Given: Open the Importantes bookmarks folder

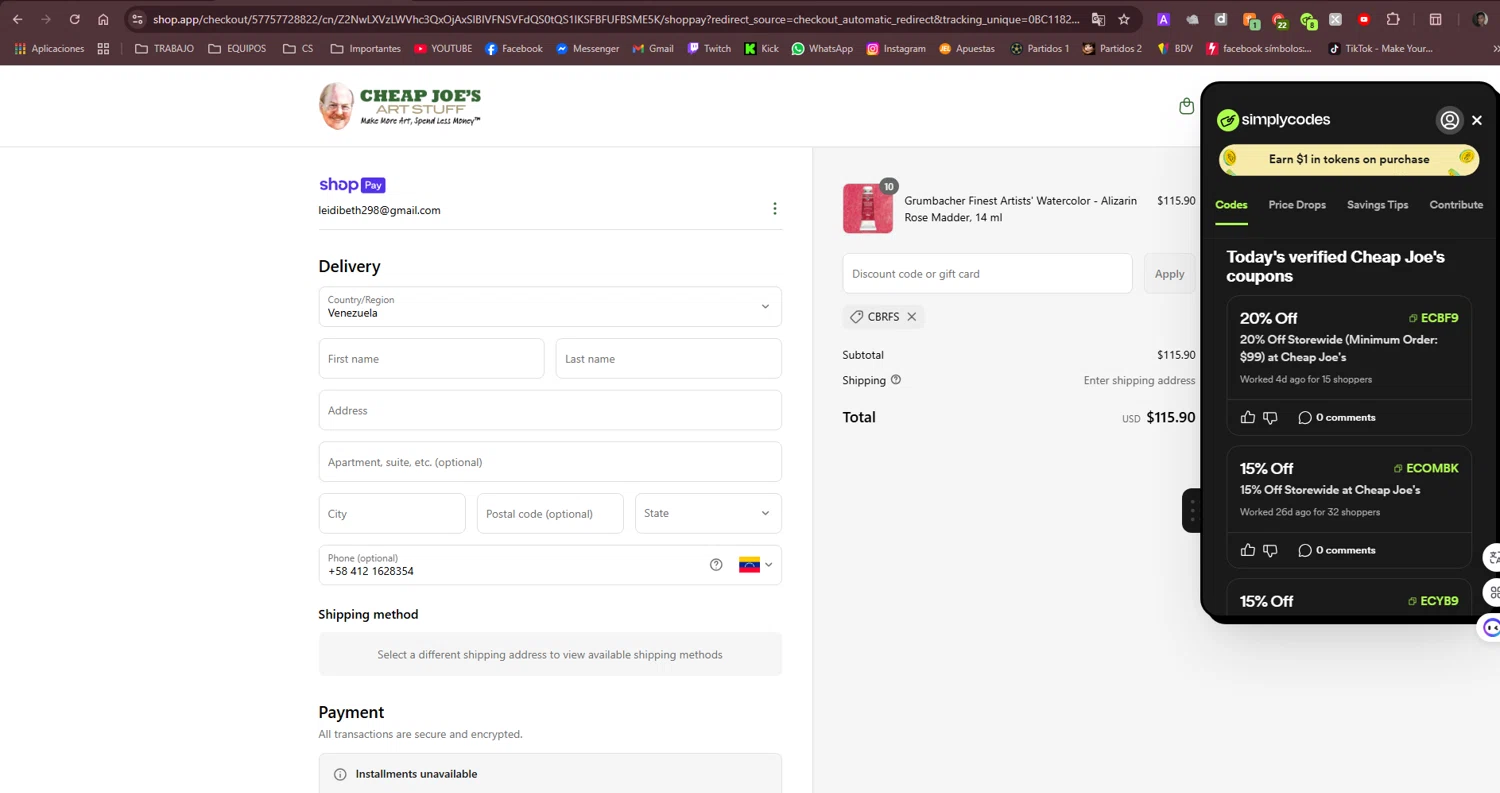Looking at the screenshot, I should (x=366, y=48).
